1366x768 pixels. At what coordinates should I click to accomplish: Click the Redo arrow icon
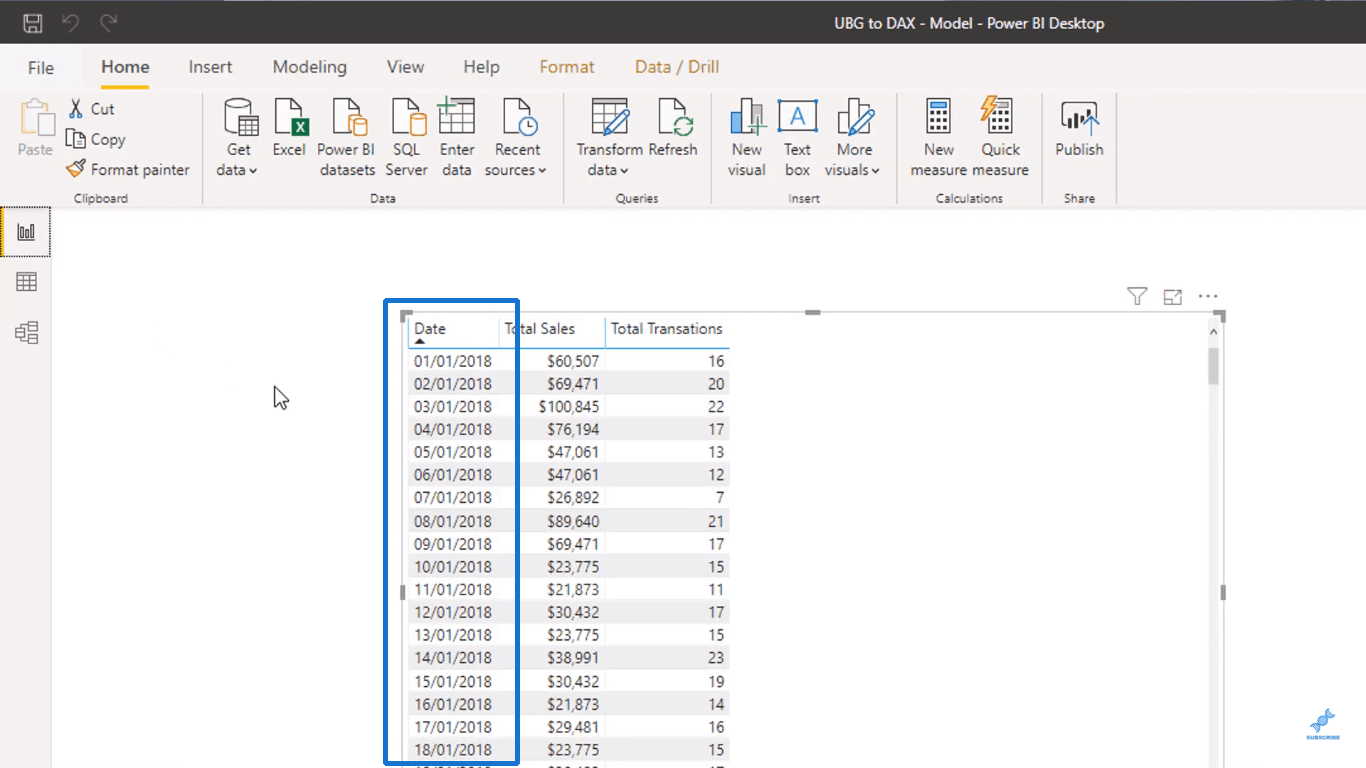tap(108, 22)
